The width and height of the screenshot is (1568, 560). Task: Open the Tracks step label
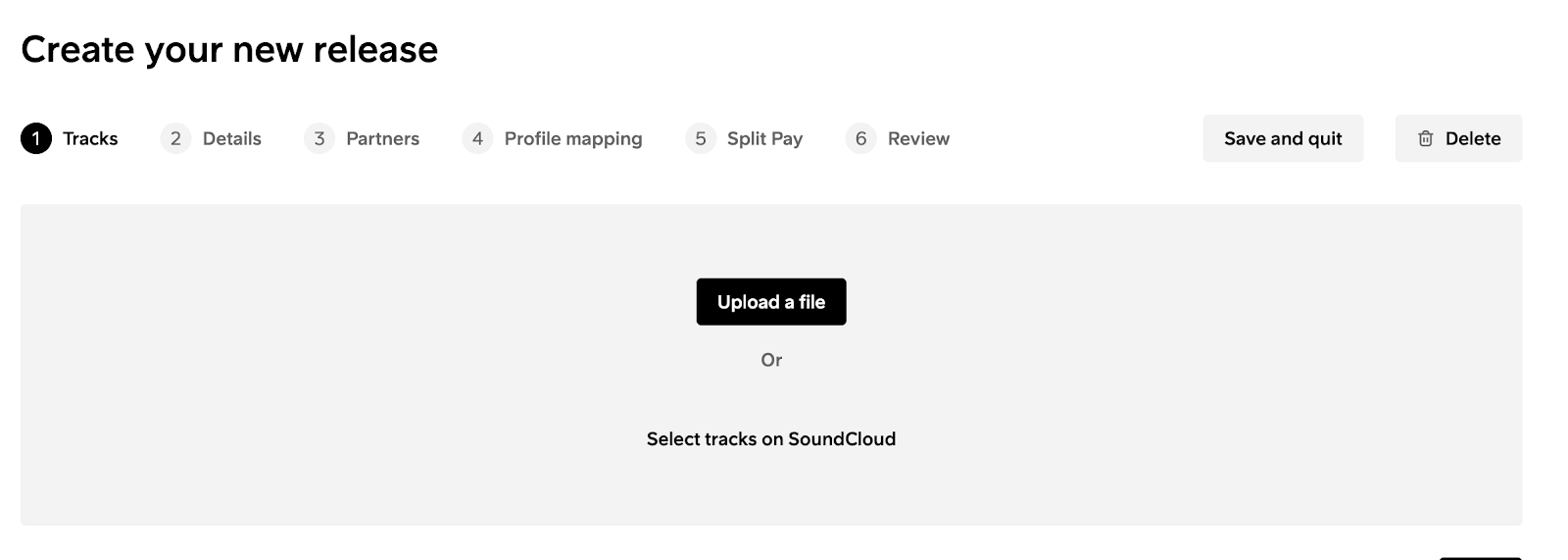[90, 138]
